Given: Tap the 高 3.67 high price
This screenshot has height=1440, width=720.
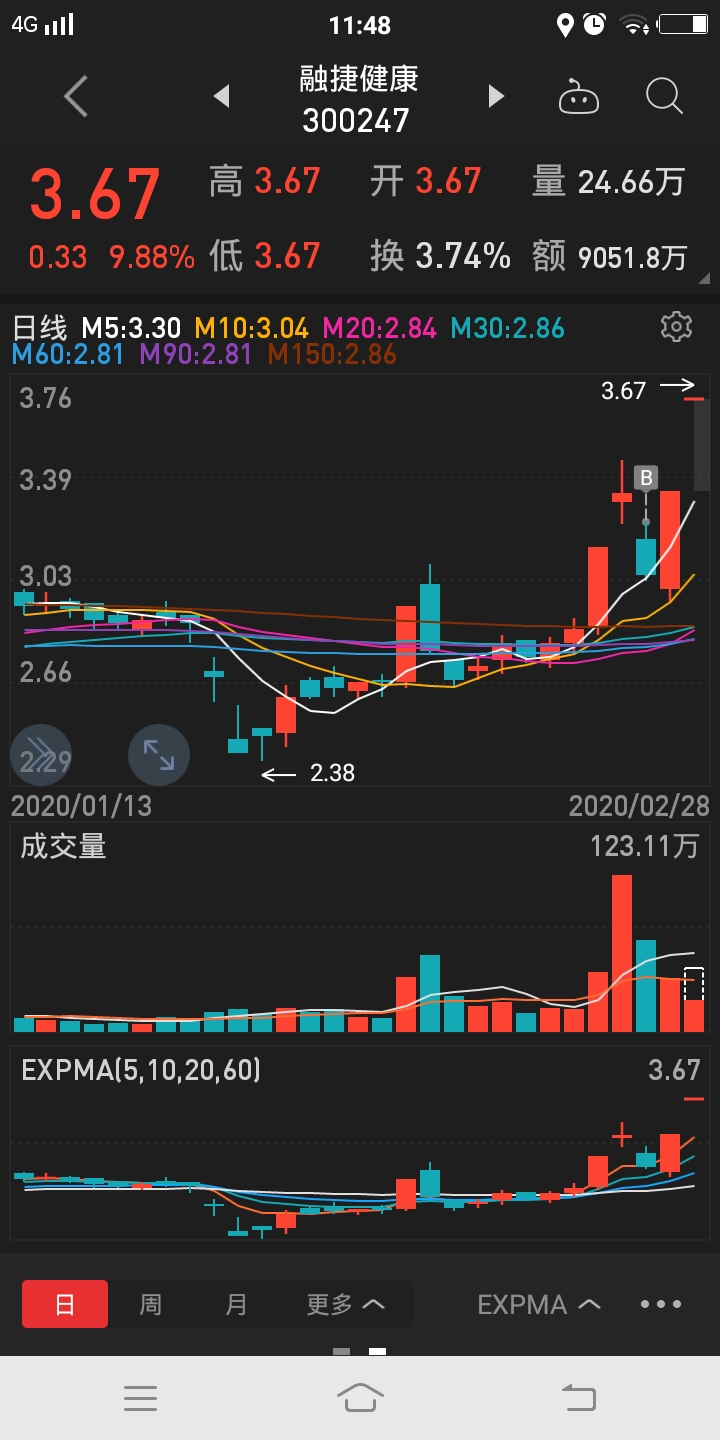Looking at the screenshot, I should pyautogui.click(x=265, y=182).
